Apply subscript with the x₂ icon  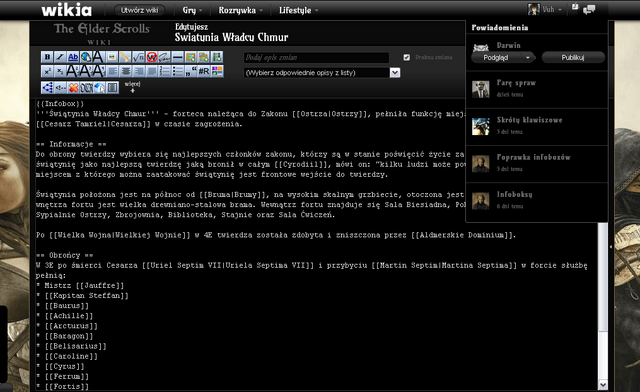coord(60,71)
